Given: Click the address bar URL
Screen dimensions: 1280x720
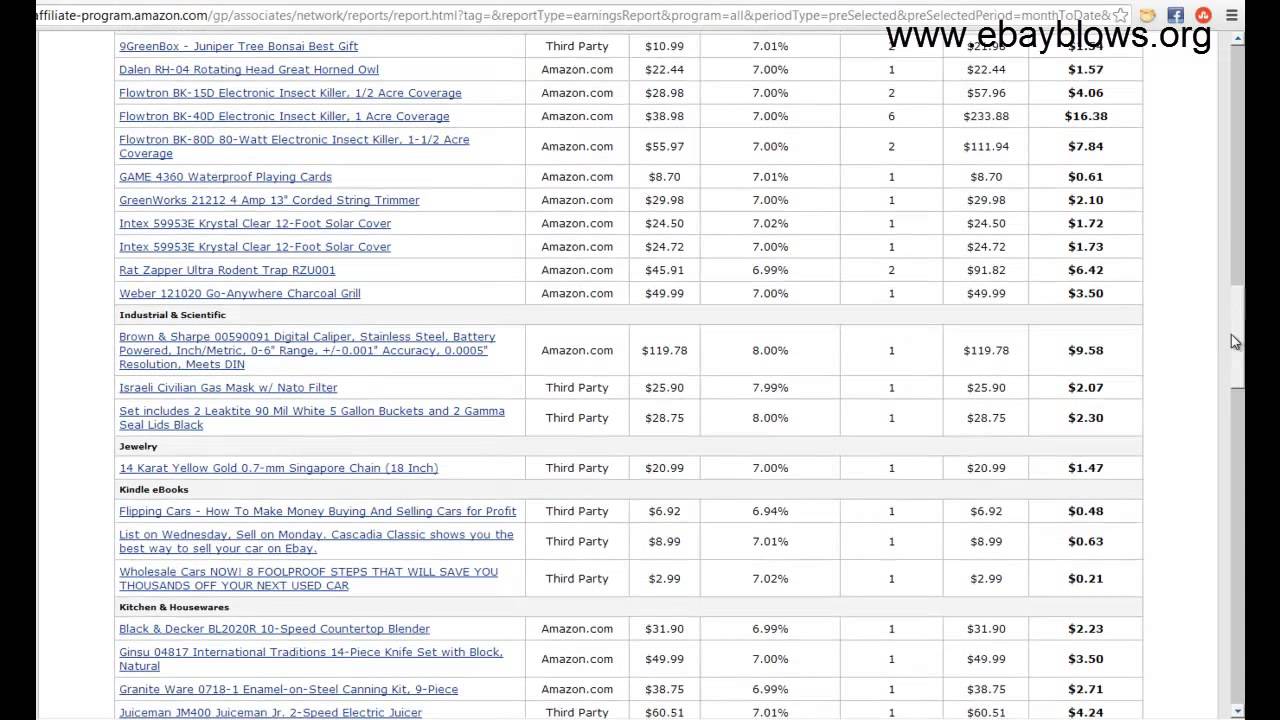Looking at the screenshot, I should pos(575,15).
